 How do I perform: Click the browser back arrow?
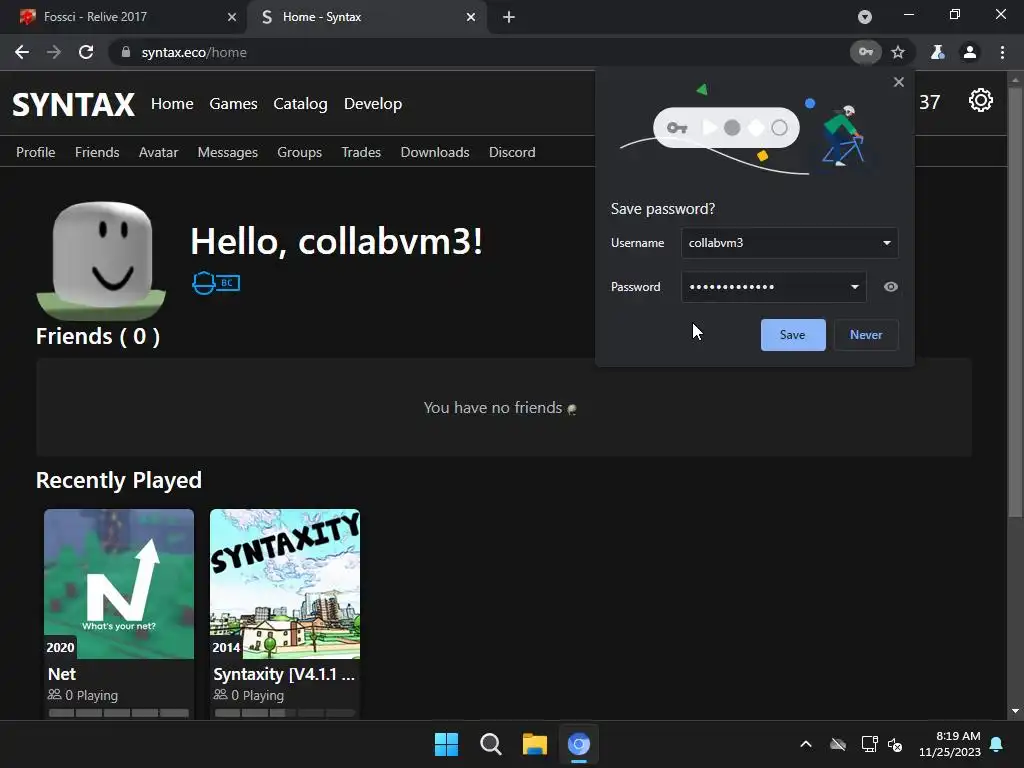[x=22, y=52]
